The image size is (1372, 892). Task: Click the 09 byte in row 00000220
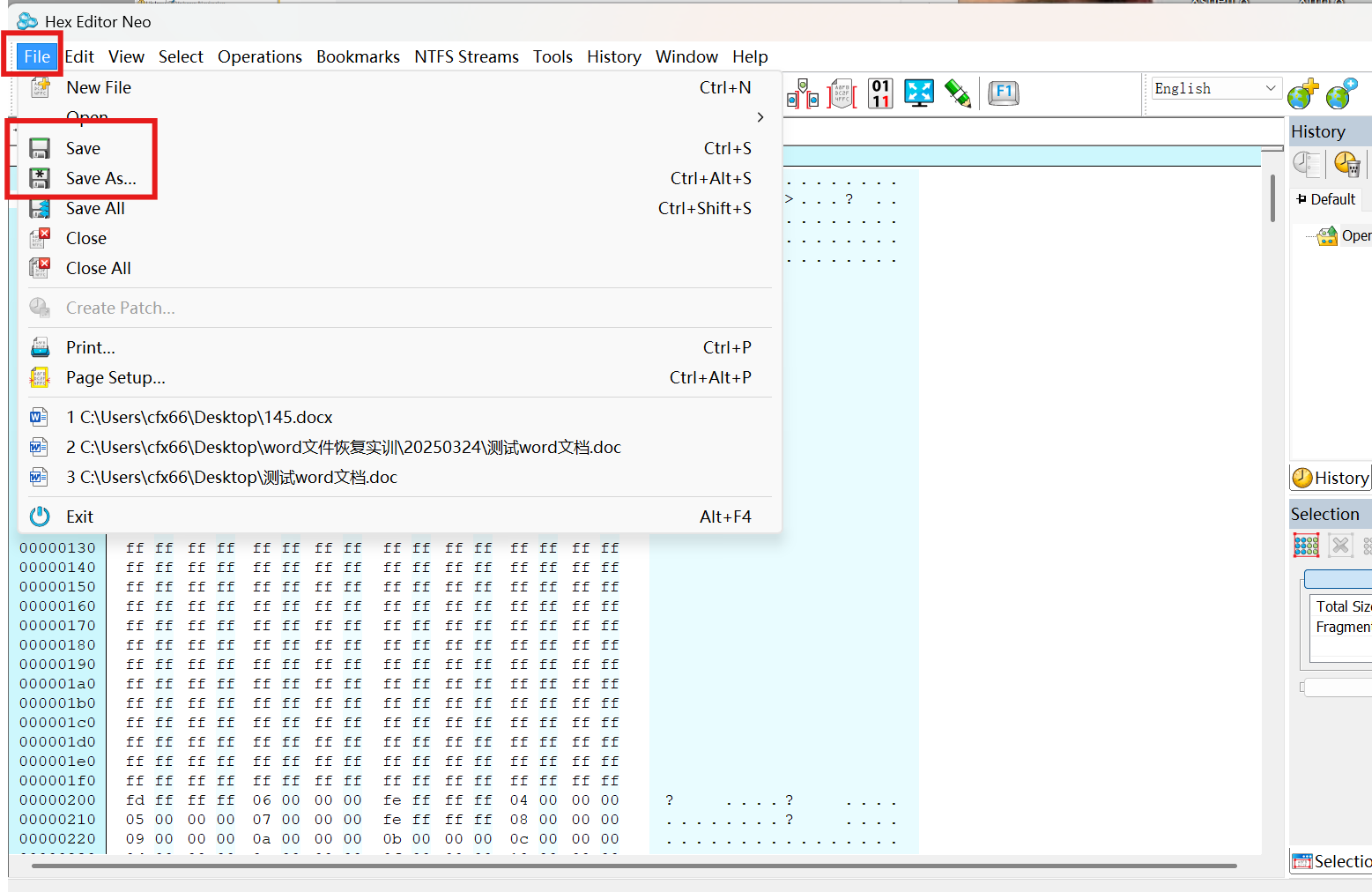[x=135, y=838]
